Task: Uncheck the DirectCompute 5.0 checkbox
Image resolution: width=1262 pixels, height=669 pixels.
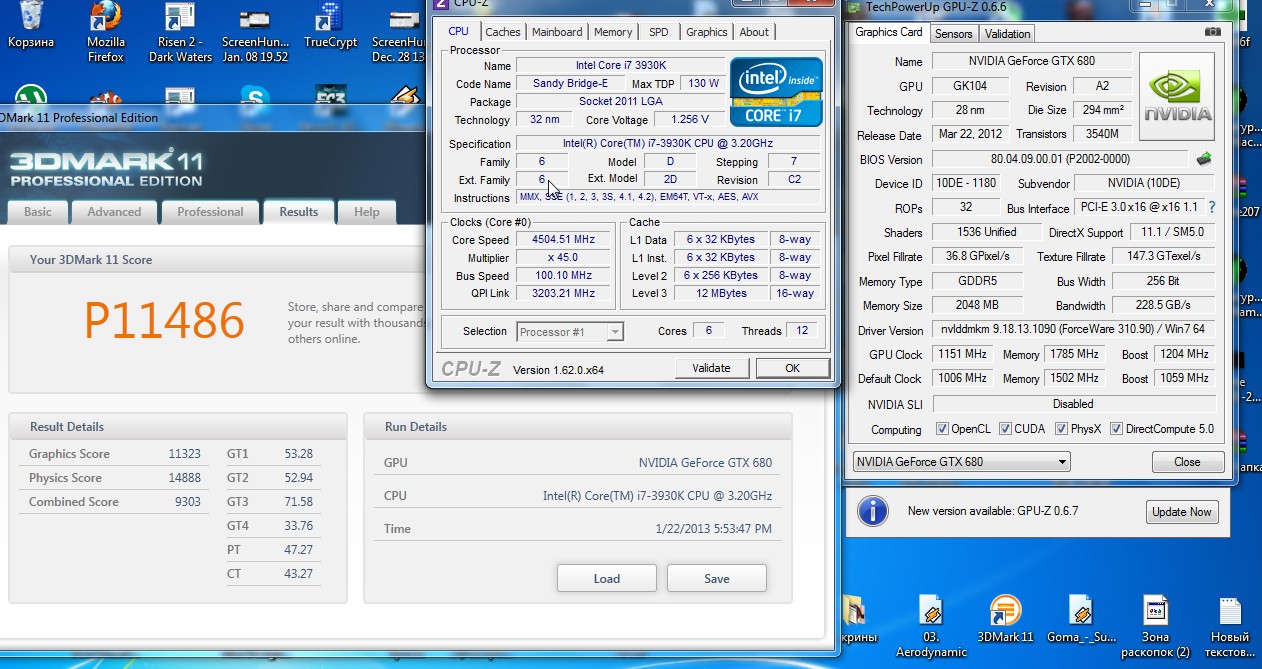Action: pos(1116,429)
